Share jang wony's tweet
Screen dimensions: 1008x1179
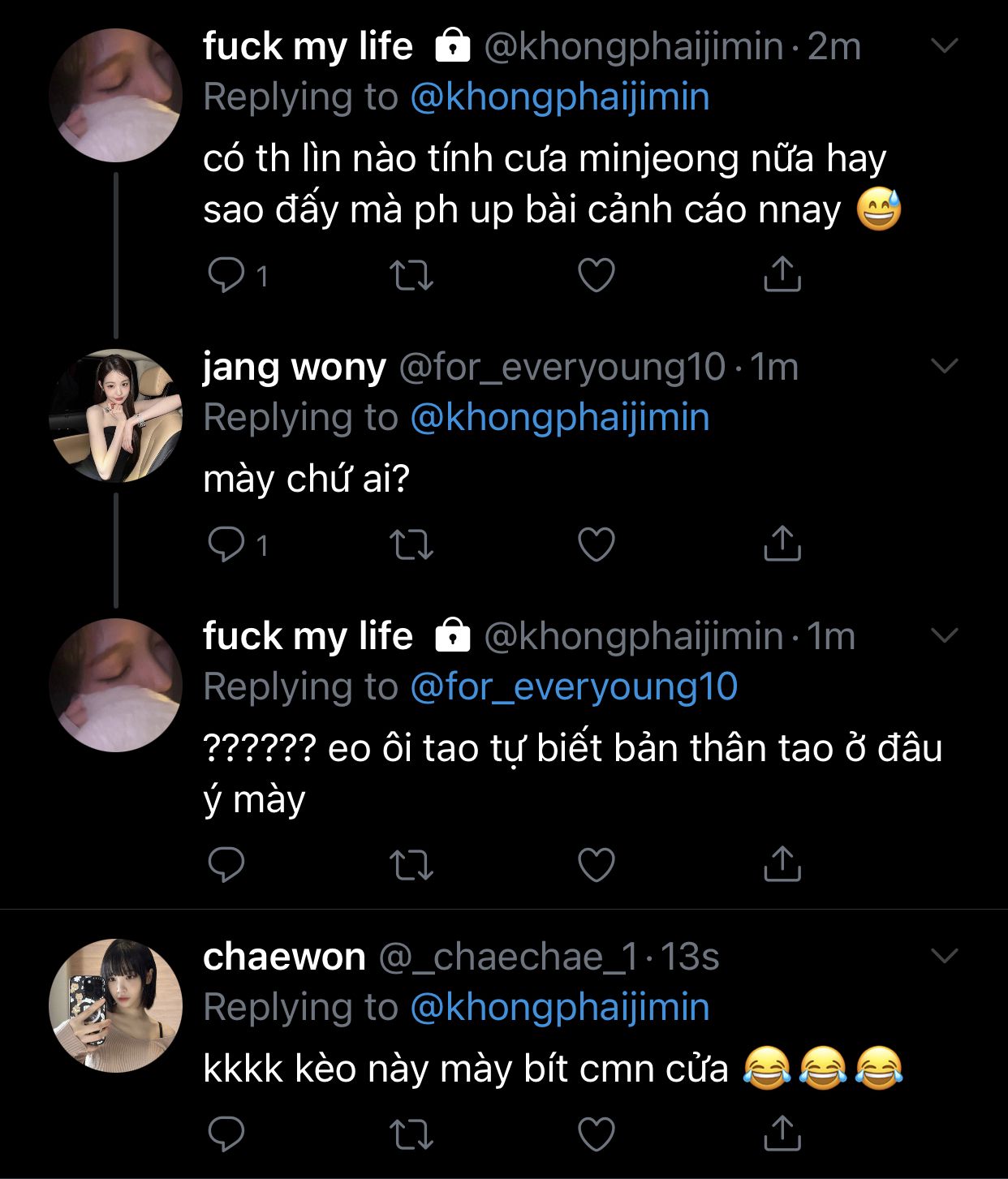pyautogui.click(x=782, y=544)
